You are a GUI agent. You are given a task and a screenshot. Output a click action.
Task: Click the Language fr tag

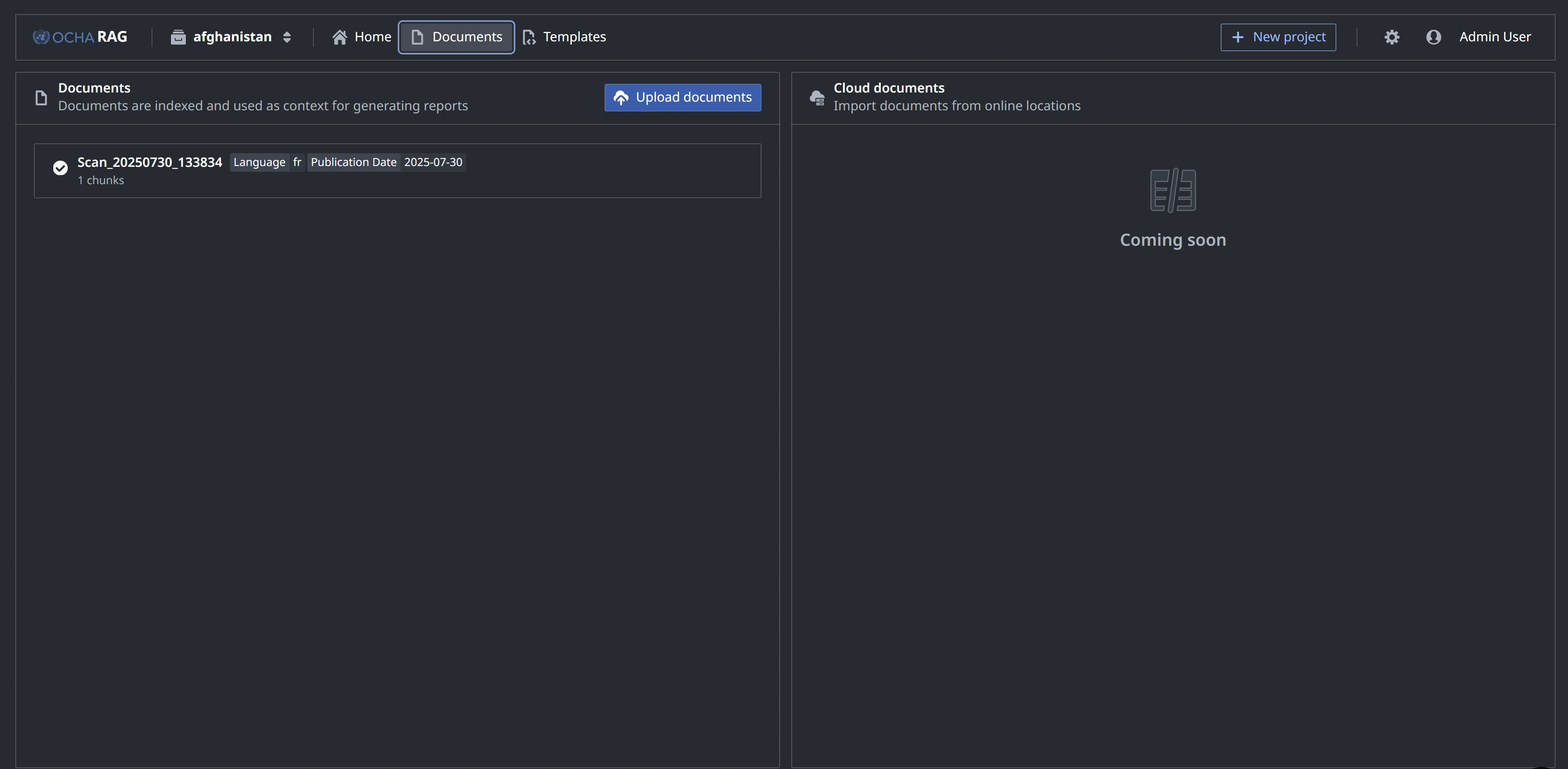tap(267, 163)
